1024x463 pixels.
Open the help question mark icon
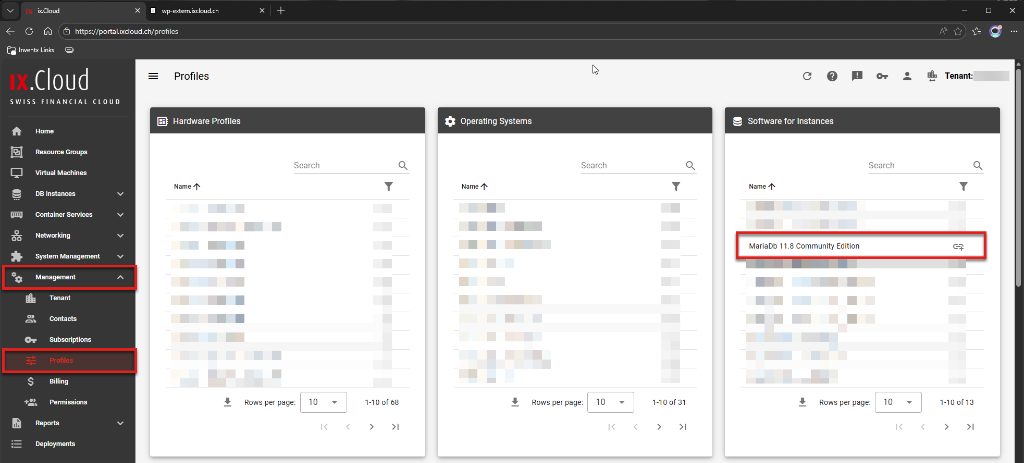click(832, 76)
